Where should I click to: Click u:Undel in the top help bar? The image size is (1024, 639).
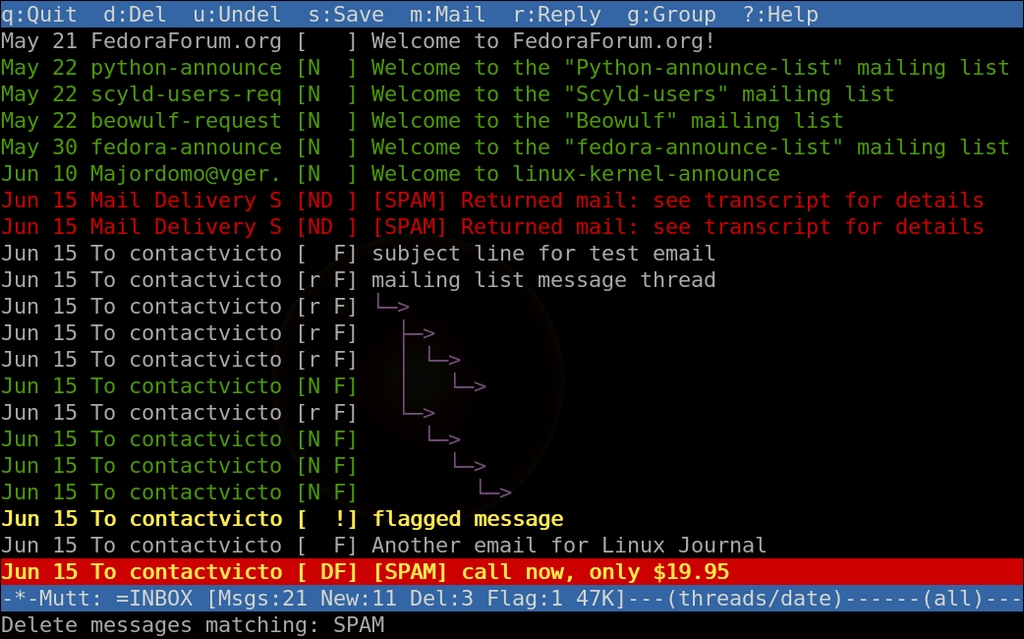[237, 14]
